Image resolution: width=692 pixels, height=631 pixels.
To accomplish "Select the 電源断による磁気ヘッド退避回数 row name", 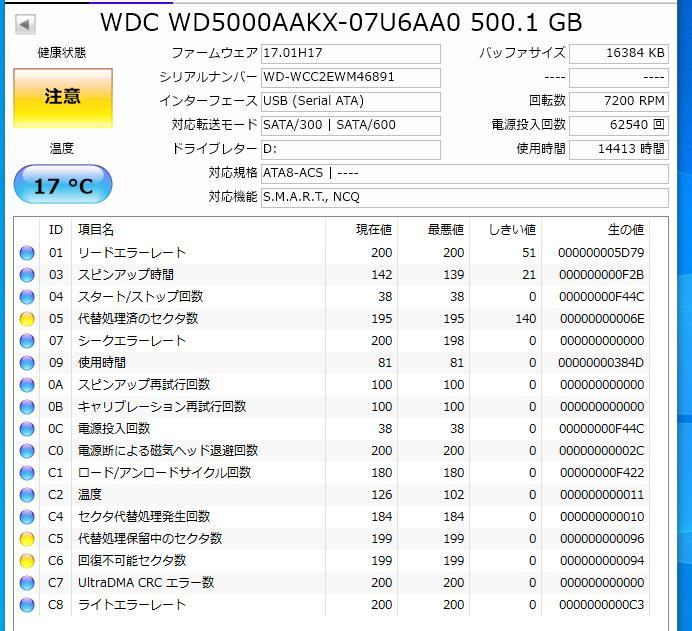I will [168, 451].
